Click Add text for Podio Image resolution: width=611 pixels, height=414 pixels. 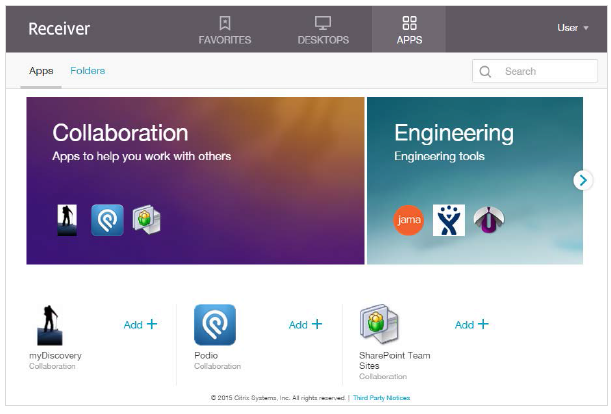click(x=298, y=325)
